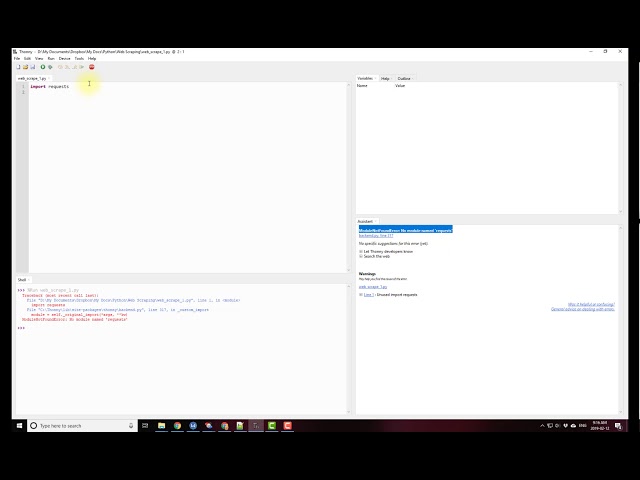Click the microphone icon in the taskbar search
This screenshot has width=640, height=480.
pos(131,426)
